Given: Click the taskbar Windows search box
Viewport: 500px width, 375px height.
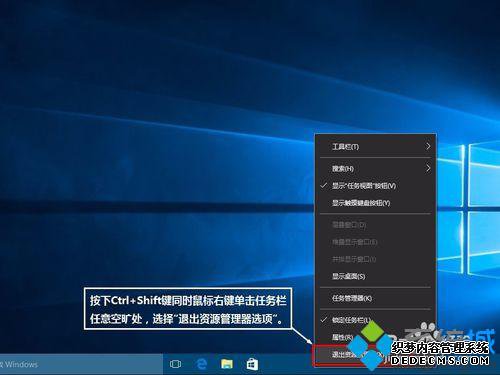Looking at the screenshot, I should pyautogui.click(x=81, y=364).
